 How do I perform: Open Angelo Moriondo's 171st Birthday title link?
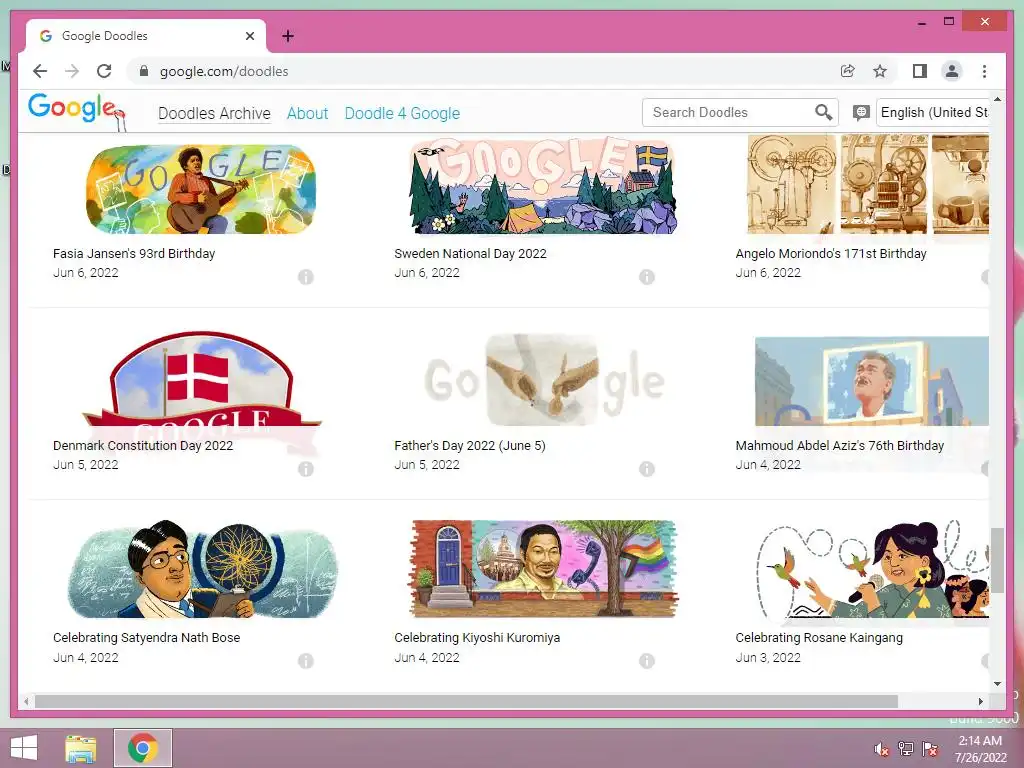pos(831,253)
